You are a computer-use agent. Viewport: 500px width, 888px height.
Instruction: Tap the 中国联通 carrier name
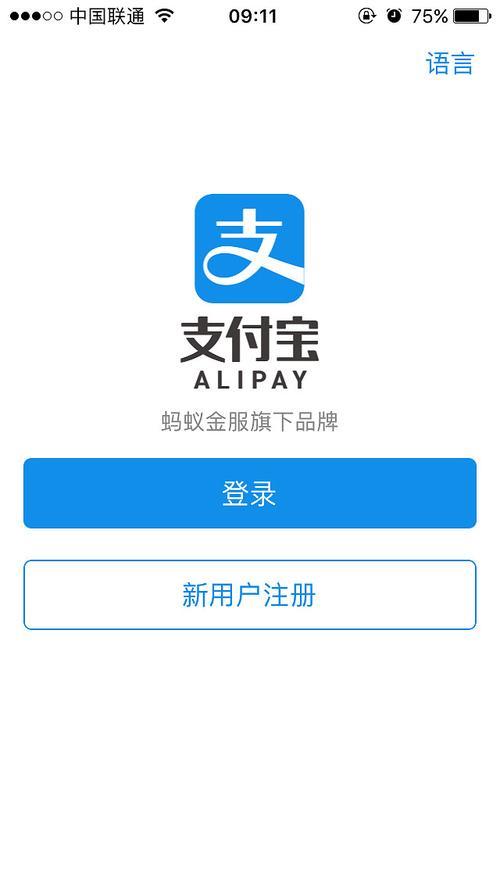[x=108, y=16]
